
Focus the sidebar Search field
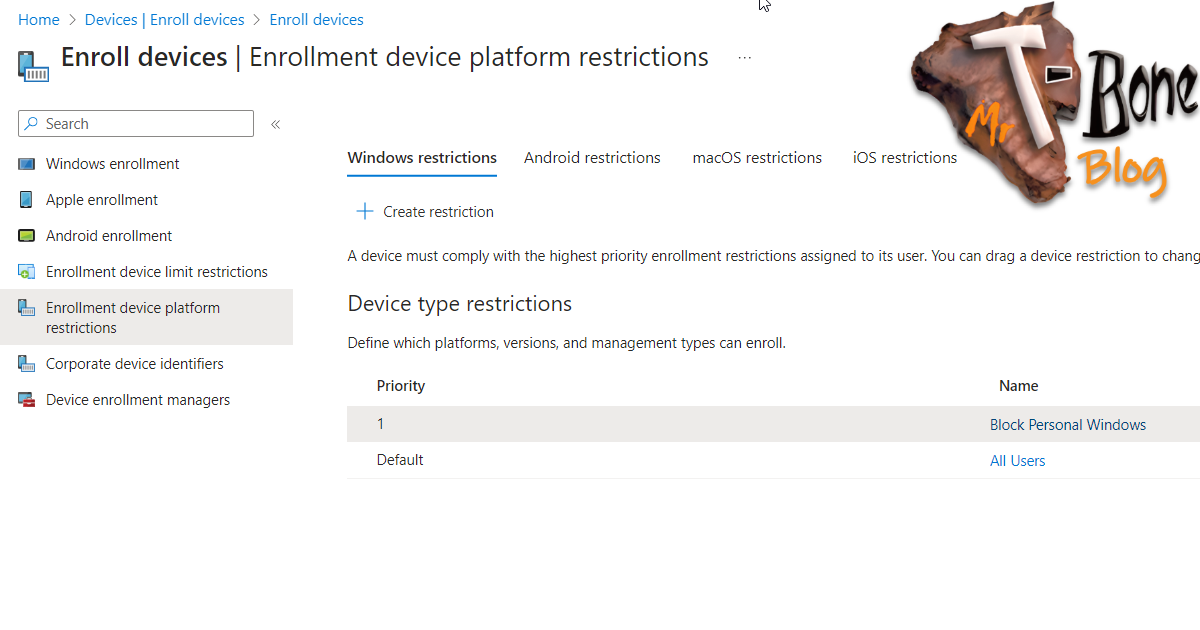[136, 124]
